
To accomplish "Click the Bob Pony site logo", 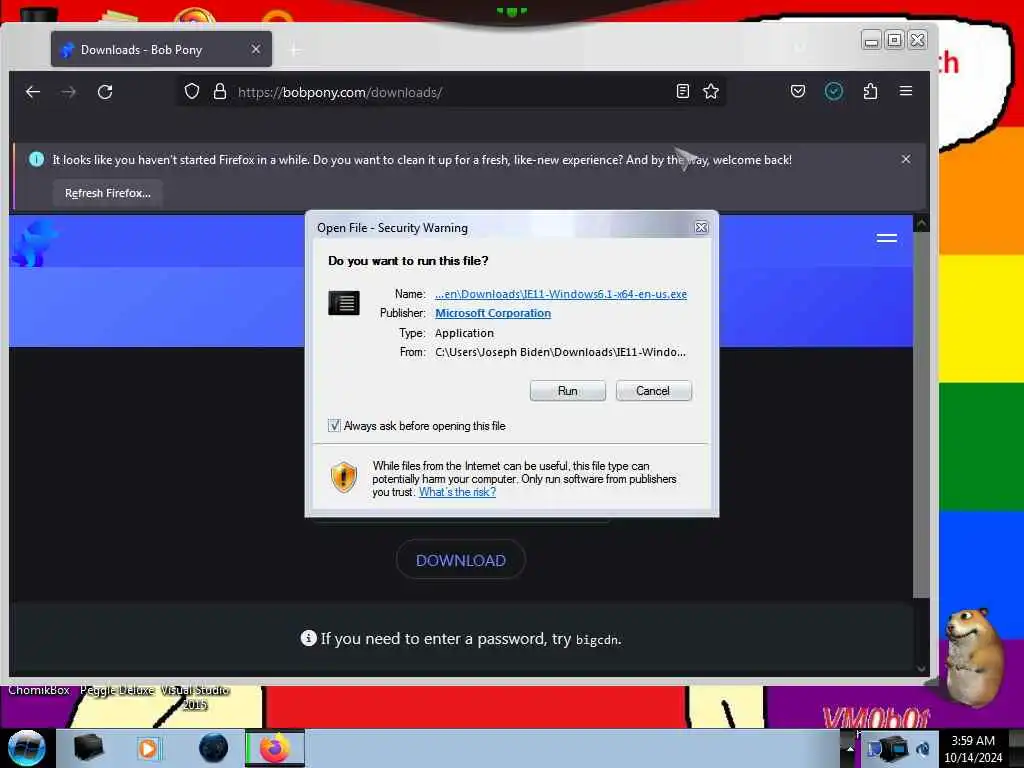I will (x=34, y=243).
